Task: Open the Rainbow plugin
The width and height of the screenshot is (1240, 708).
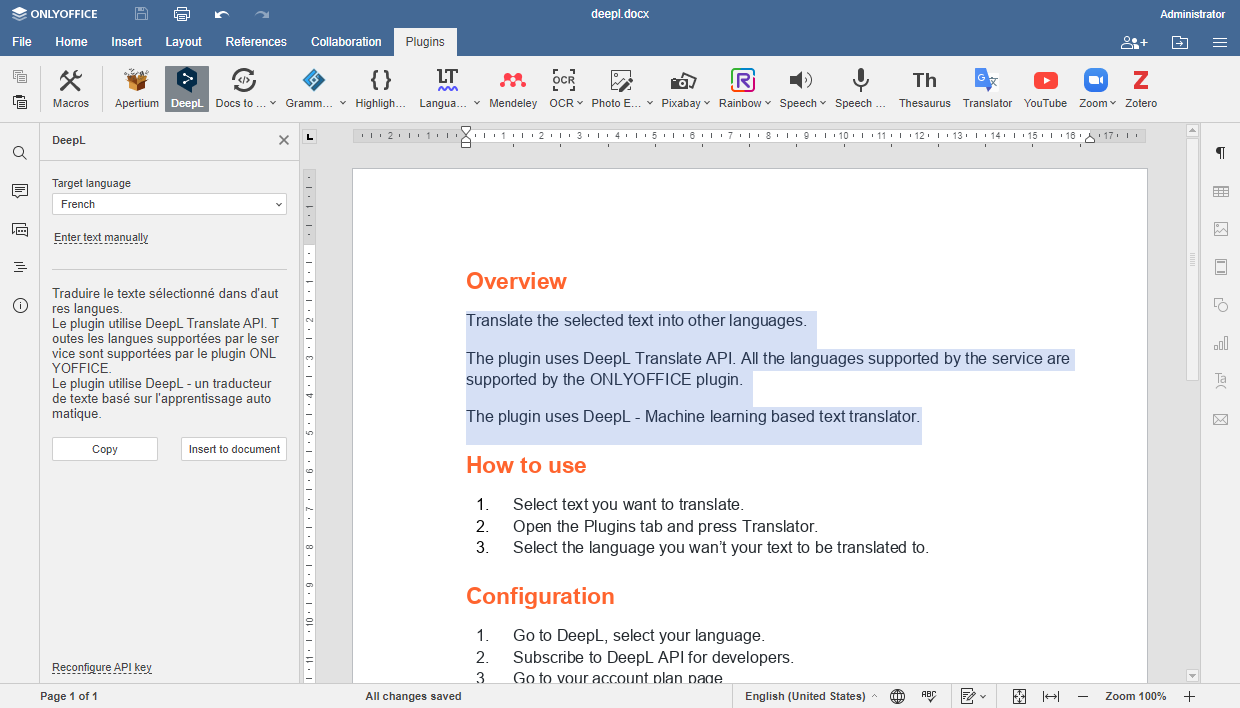Action: tap(741, 89)
